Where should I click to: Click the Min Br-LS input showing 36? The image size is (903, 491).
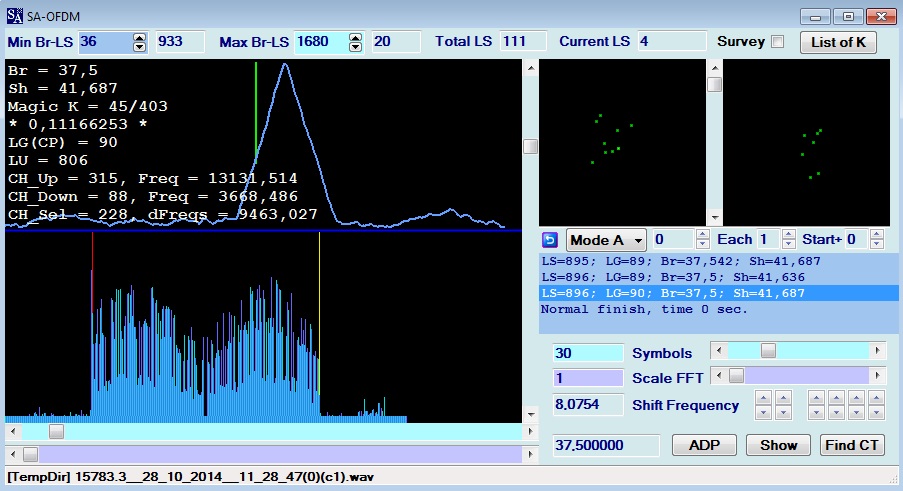coord(105,42)
